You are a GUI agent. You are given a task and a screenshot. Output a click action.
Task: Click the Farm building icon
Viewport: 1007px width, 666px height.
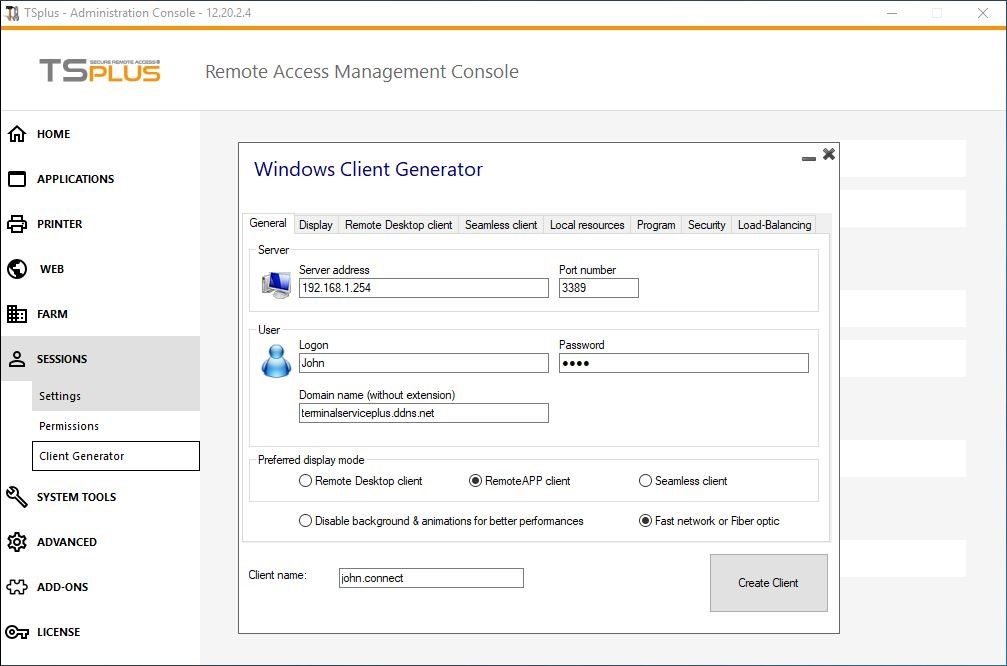tap(17, 313)
